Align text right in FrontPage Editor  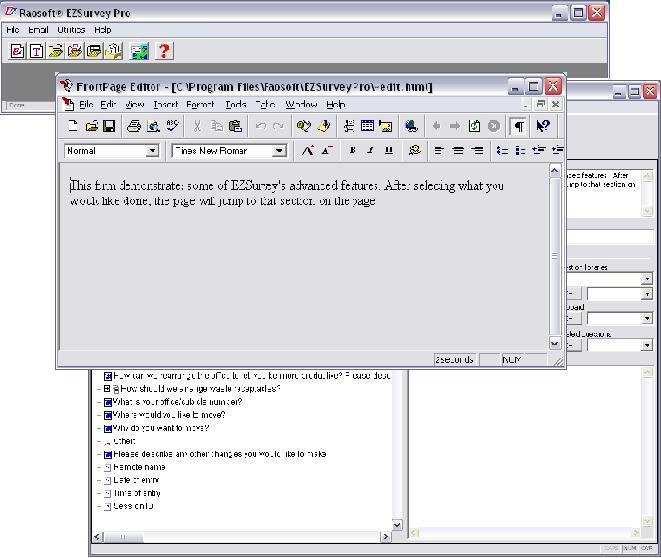[478, 150]
